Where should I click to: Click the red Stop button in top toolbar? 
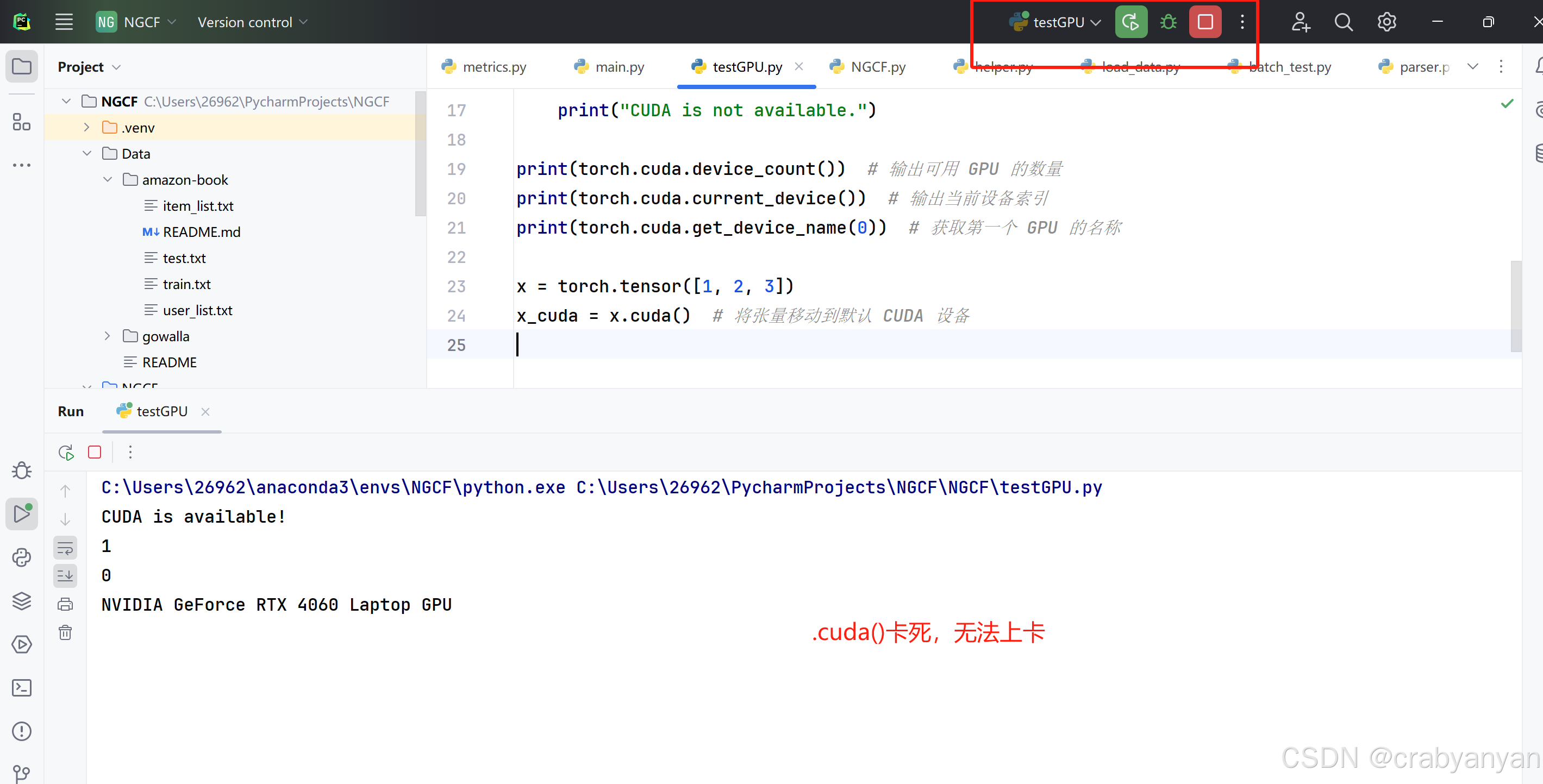[1204, 22]
